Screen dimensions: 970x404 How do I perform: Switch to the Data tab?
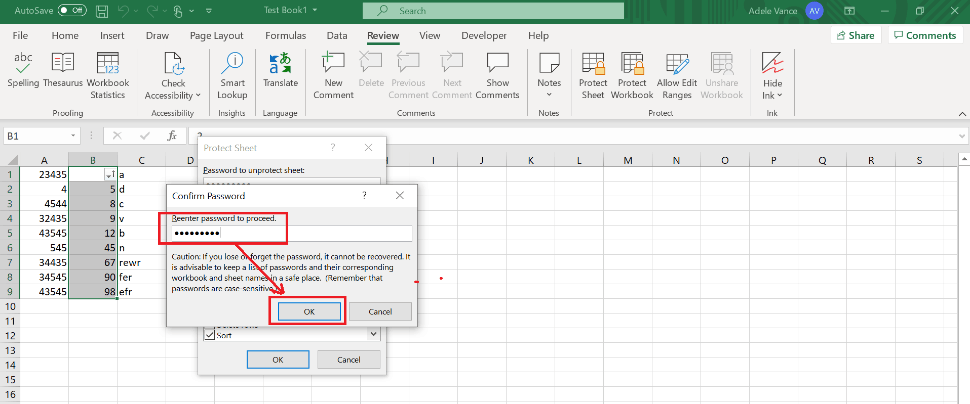[337, 35]
